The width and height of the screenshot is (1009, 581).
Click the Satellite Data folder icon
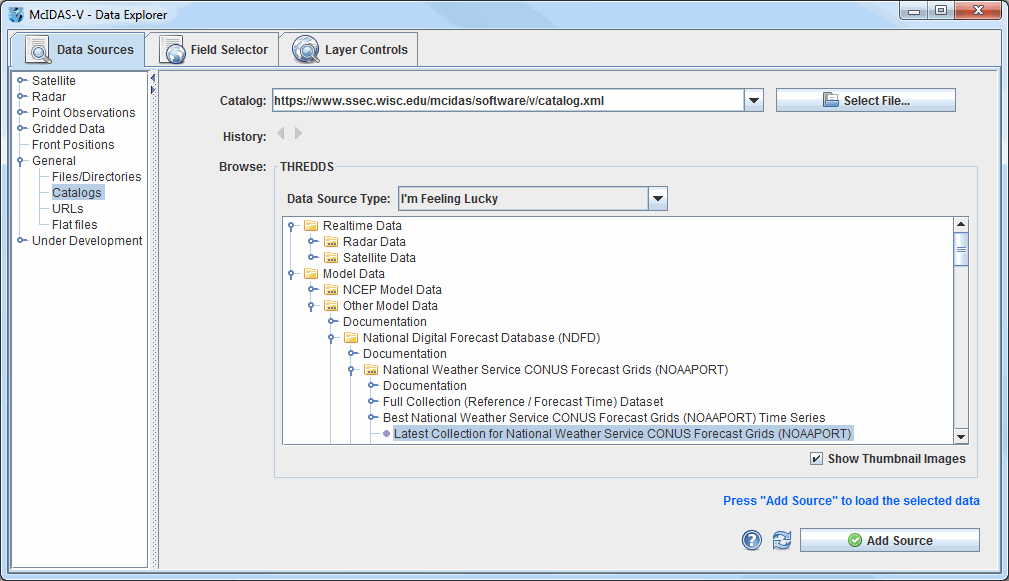pos(331,258)
